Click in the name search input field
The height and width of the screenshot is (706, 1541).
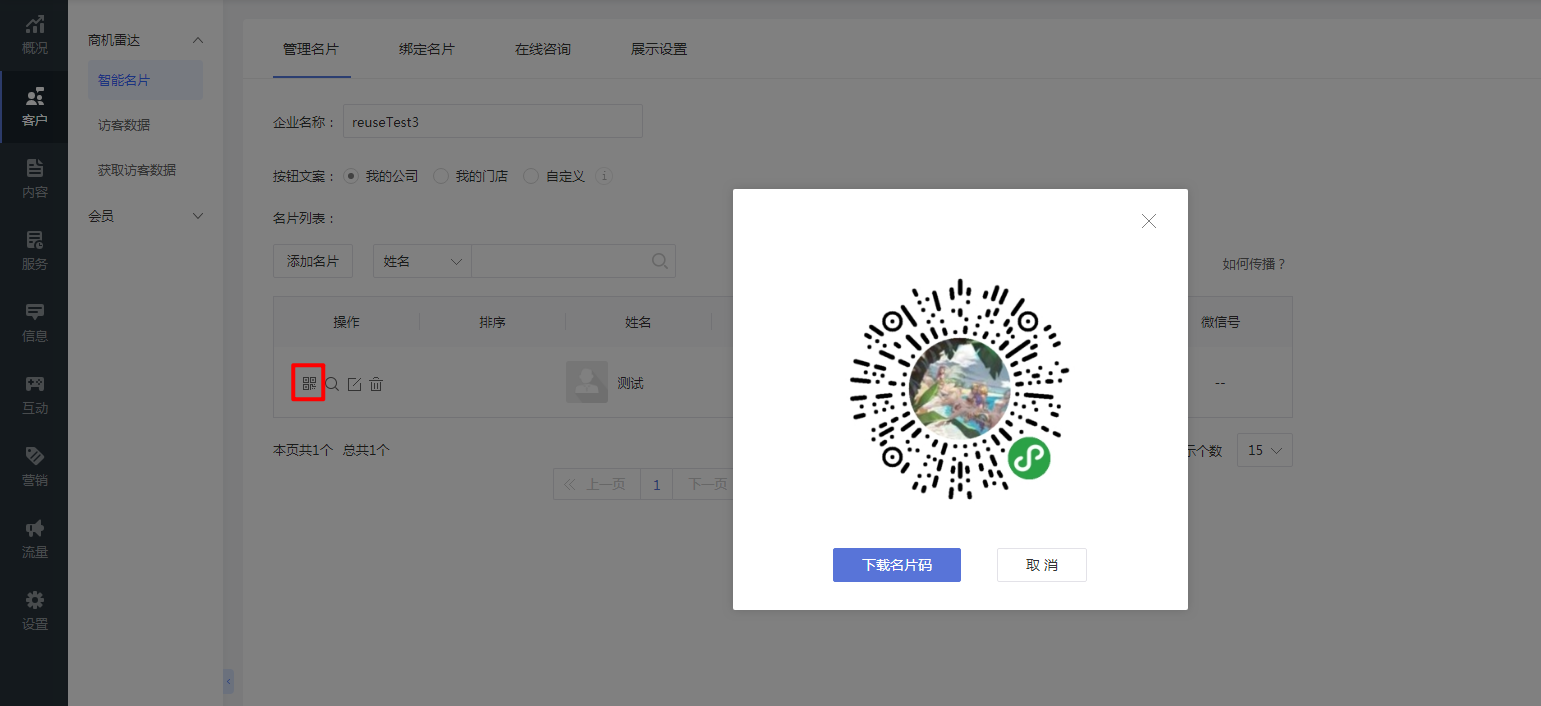573,261
